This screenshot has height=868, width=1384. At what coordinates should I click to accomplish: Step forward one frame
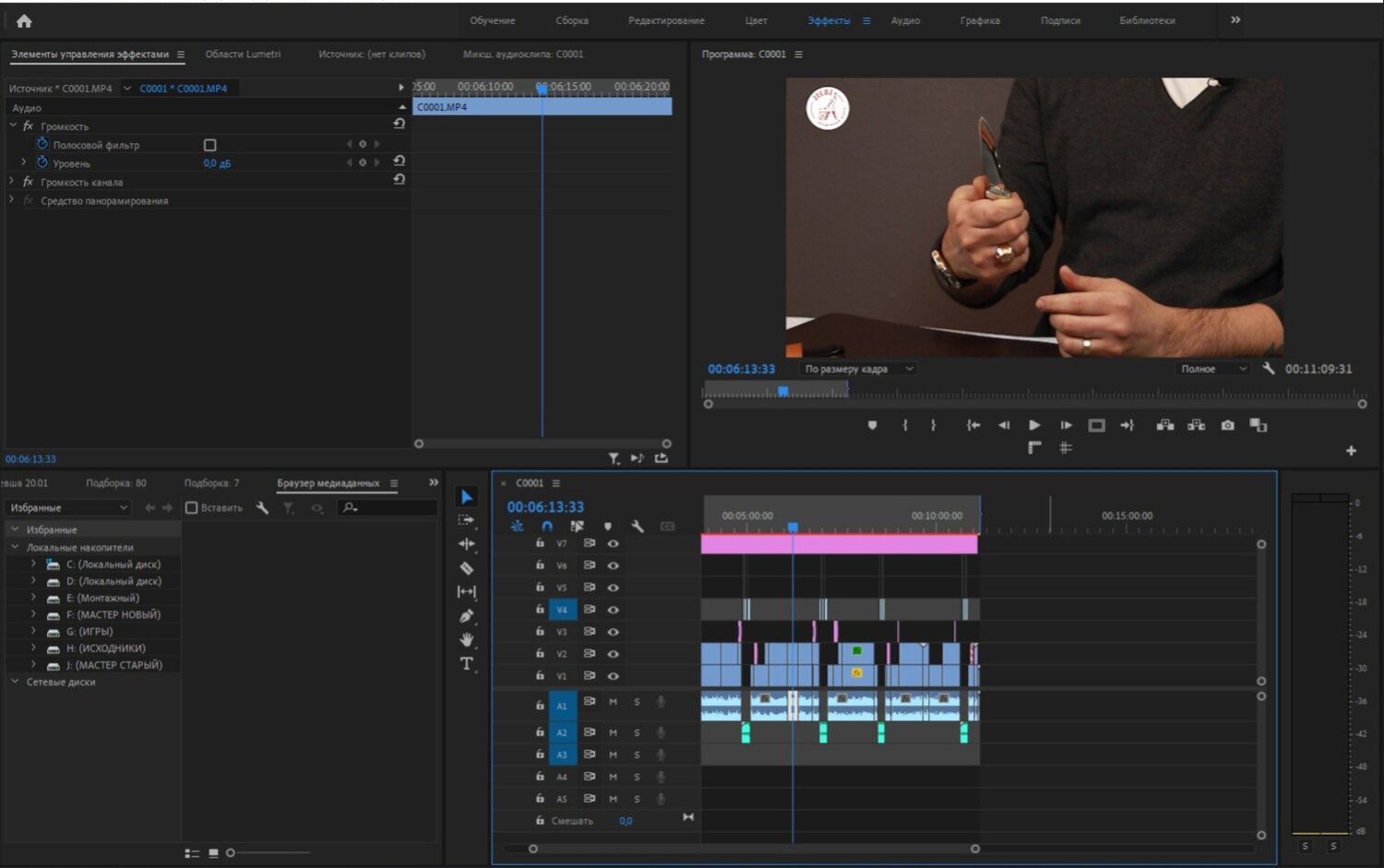(1066, 425)
